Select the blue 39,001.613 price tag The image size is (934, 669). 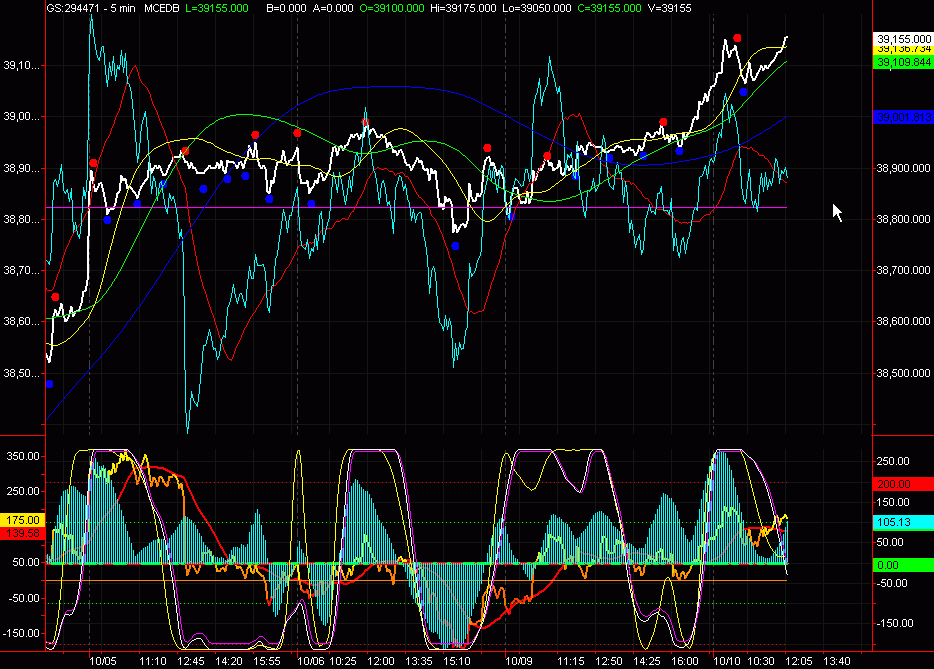903,117
